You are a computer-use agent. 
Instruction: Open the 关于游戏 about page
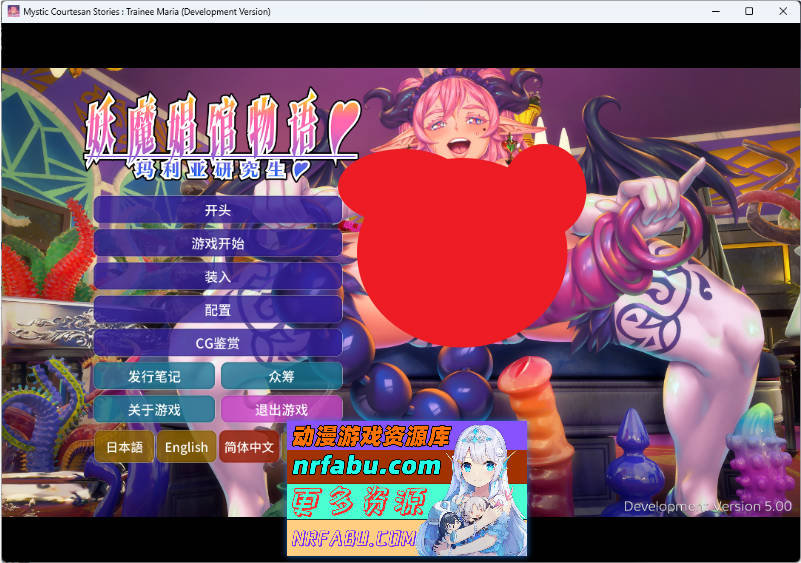(154, 409)
